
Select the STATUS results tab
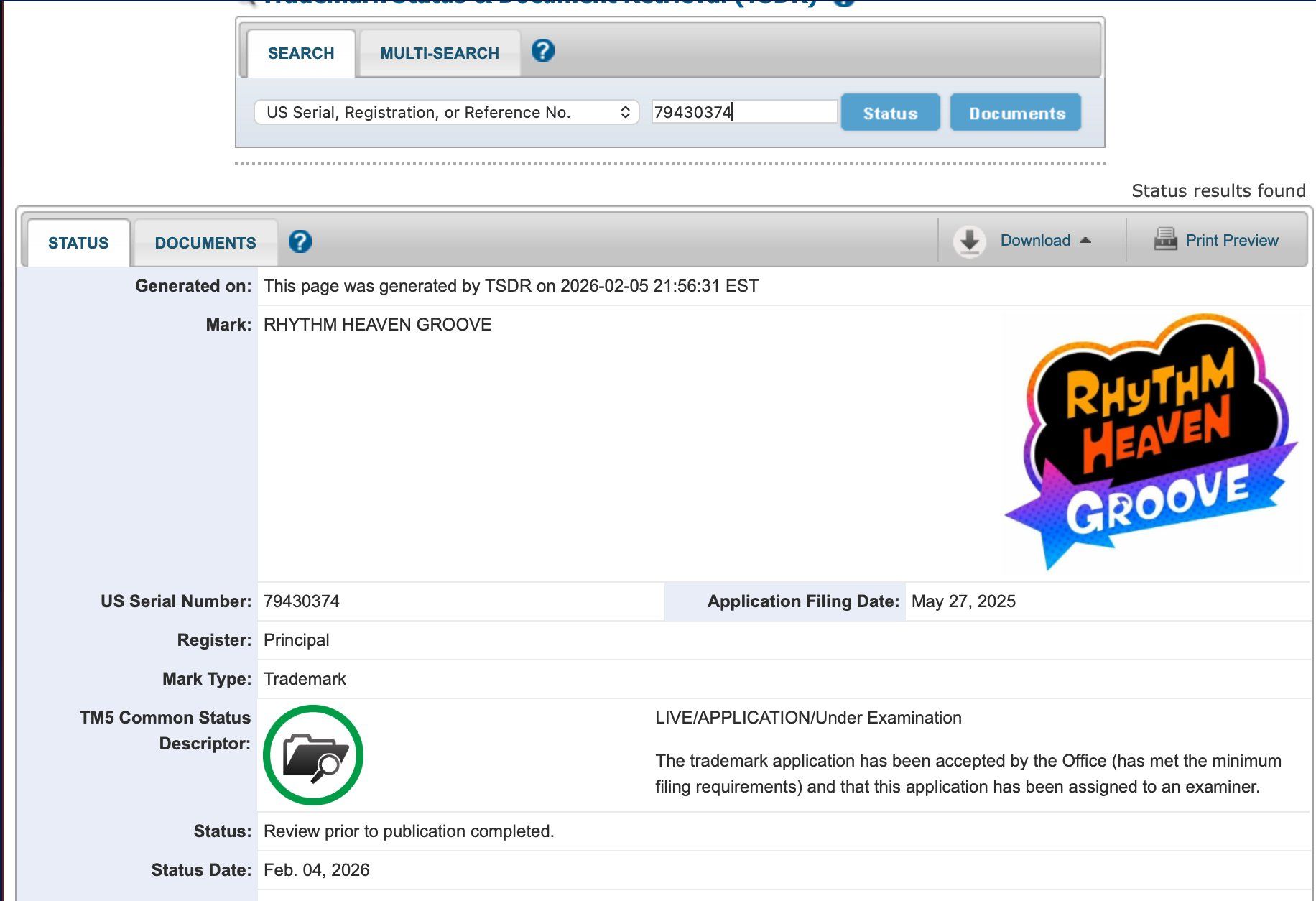(x=78, y=243)
